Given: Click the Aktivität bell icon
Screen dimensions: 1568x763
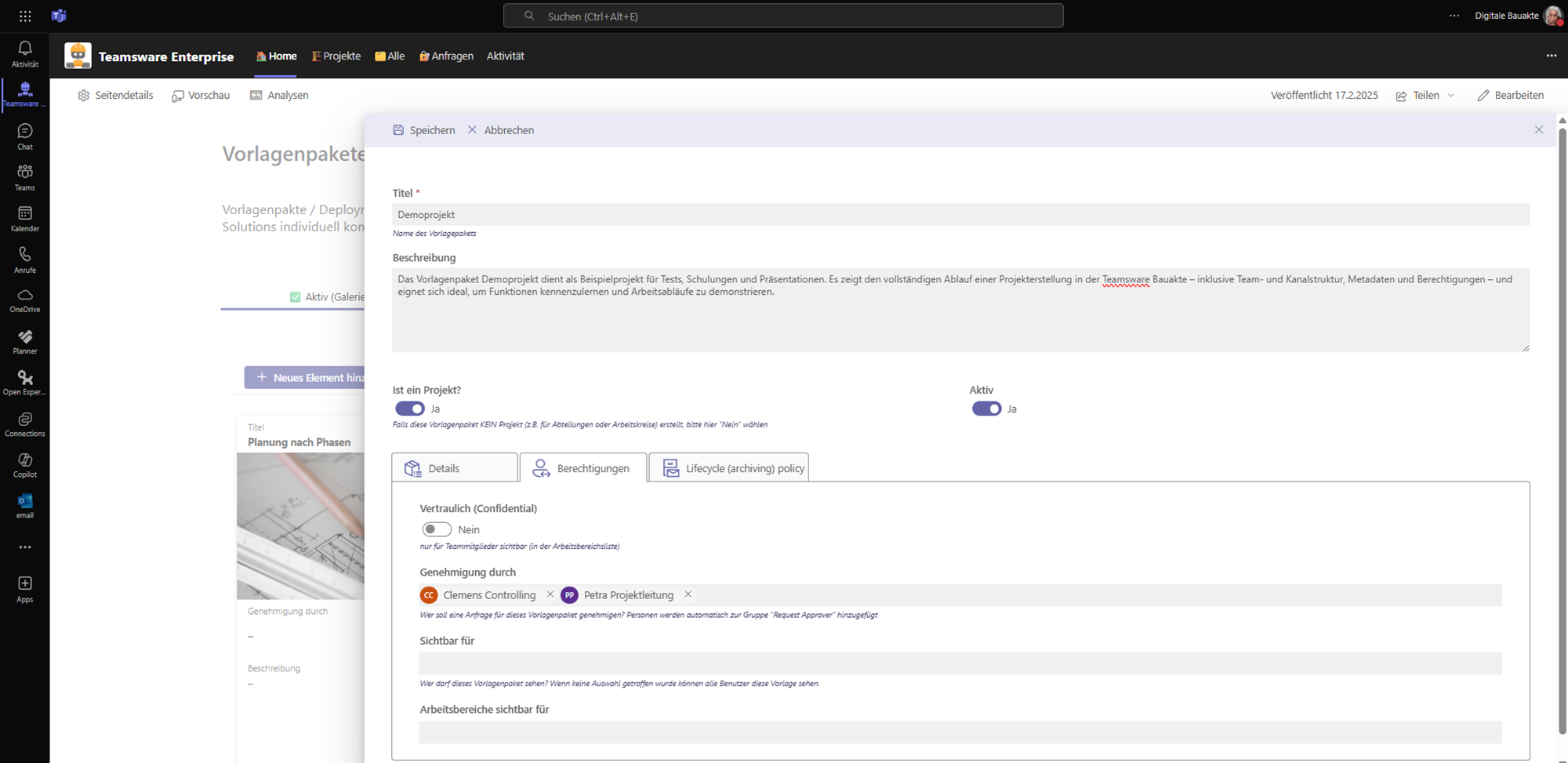Looking at the screenshot, I should (25, 53).
